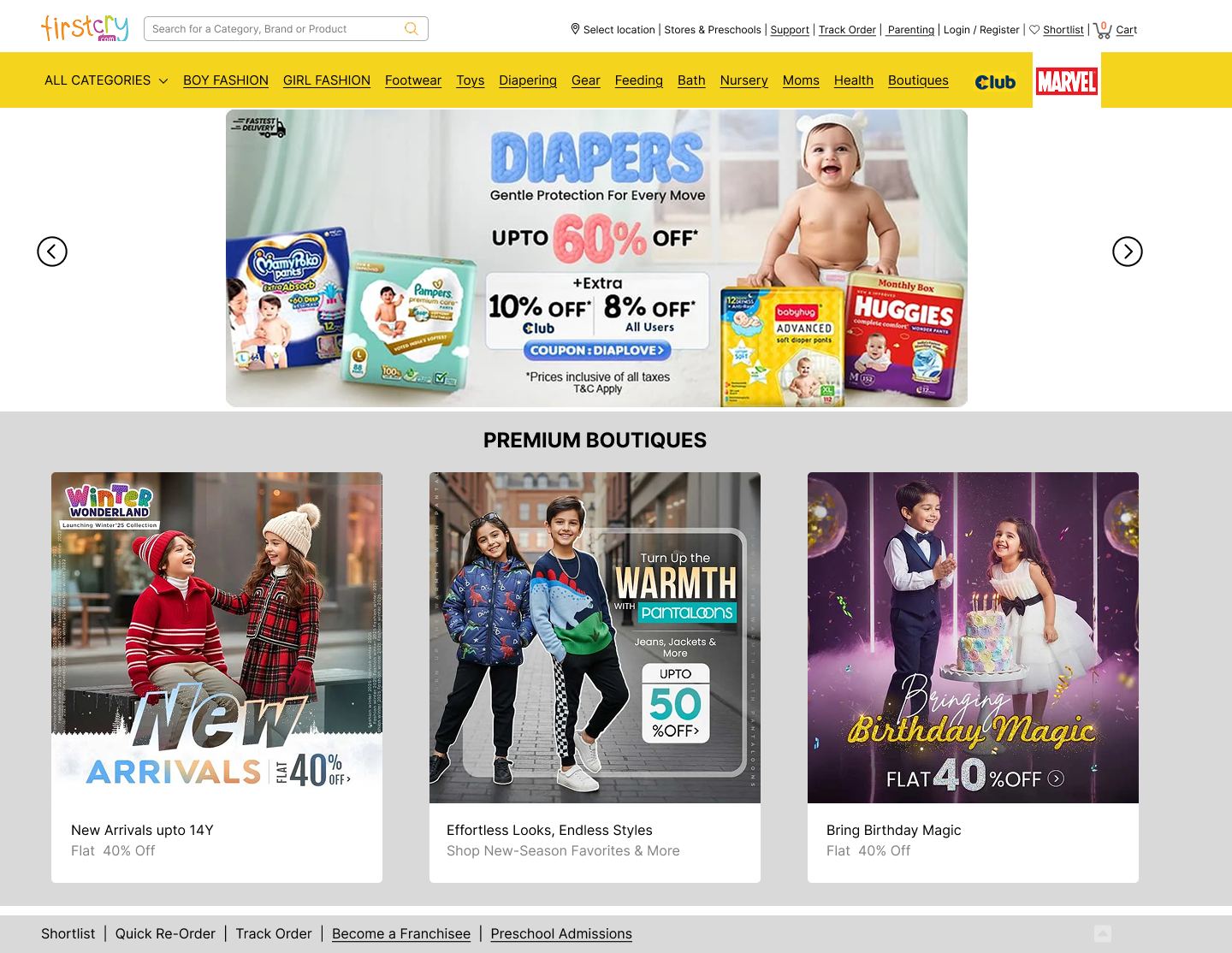Go to the Boutiques menu
Image resolution: width=1232 pixels, height=953 pixels.
pyautogui.click(x=918, y=80)
